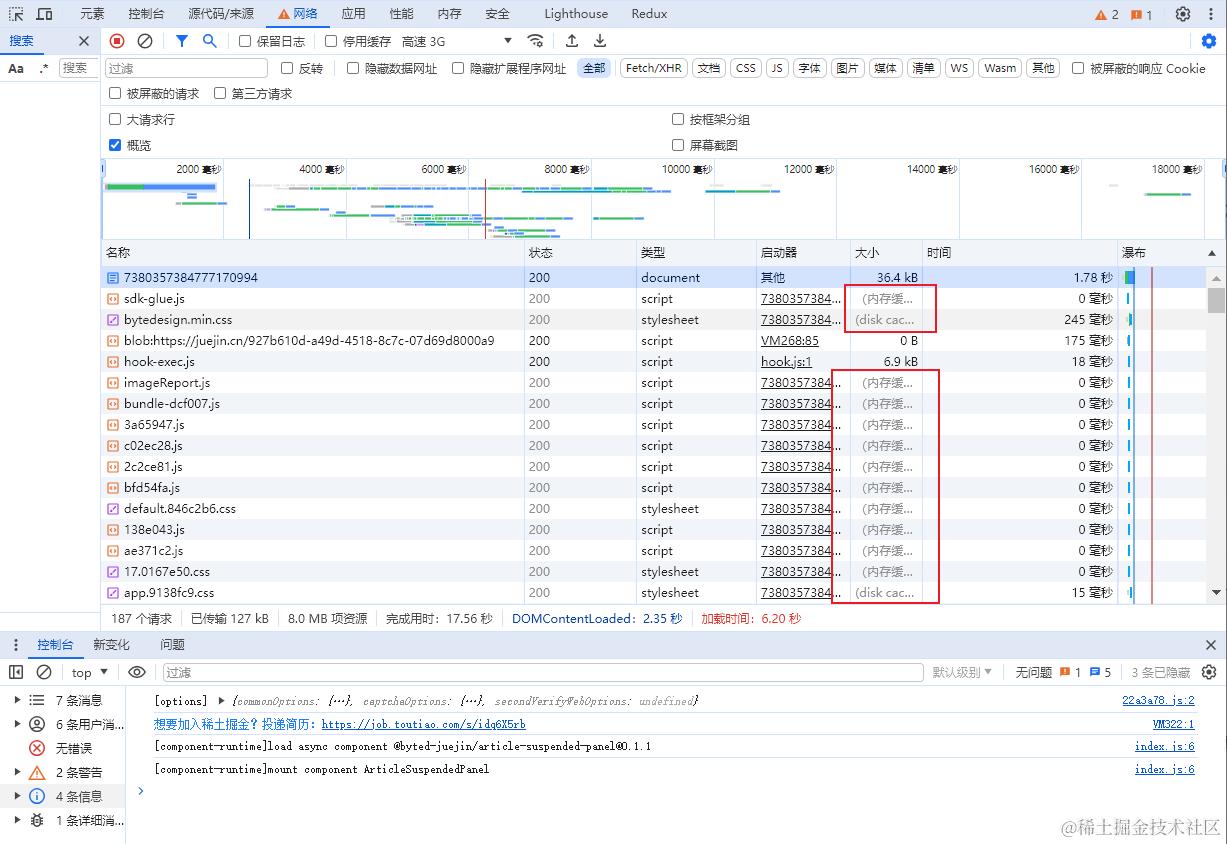Click the 2 warnings indicator
This screenshot has height=844, width=1227.
(x=1107, y=14)
